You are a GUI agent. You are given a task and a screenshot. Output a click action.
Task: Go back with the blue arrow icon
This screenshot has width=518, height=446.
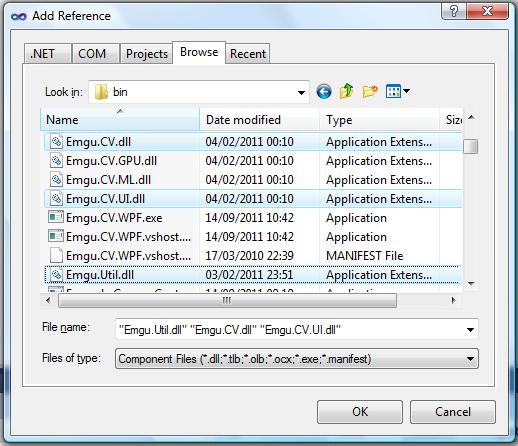324,91
